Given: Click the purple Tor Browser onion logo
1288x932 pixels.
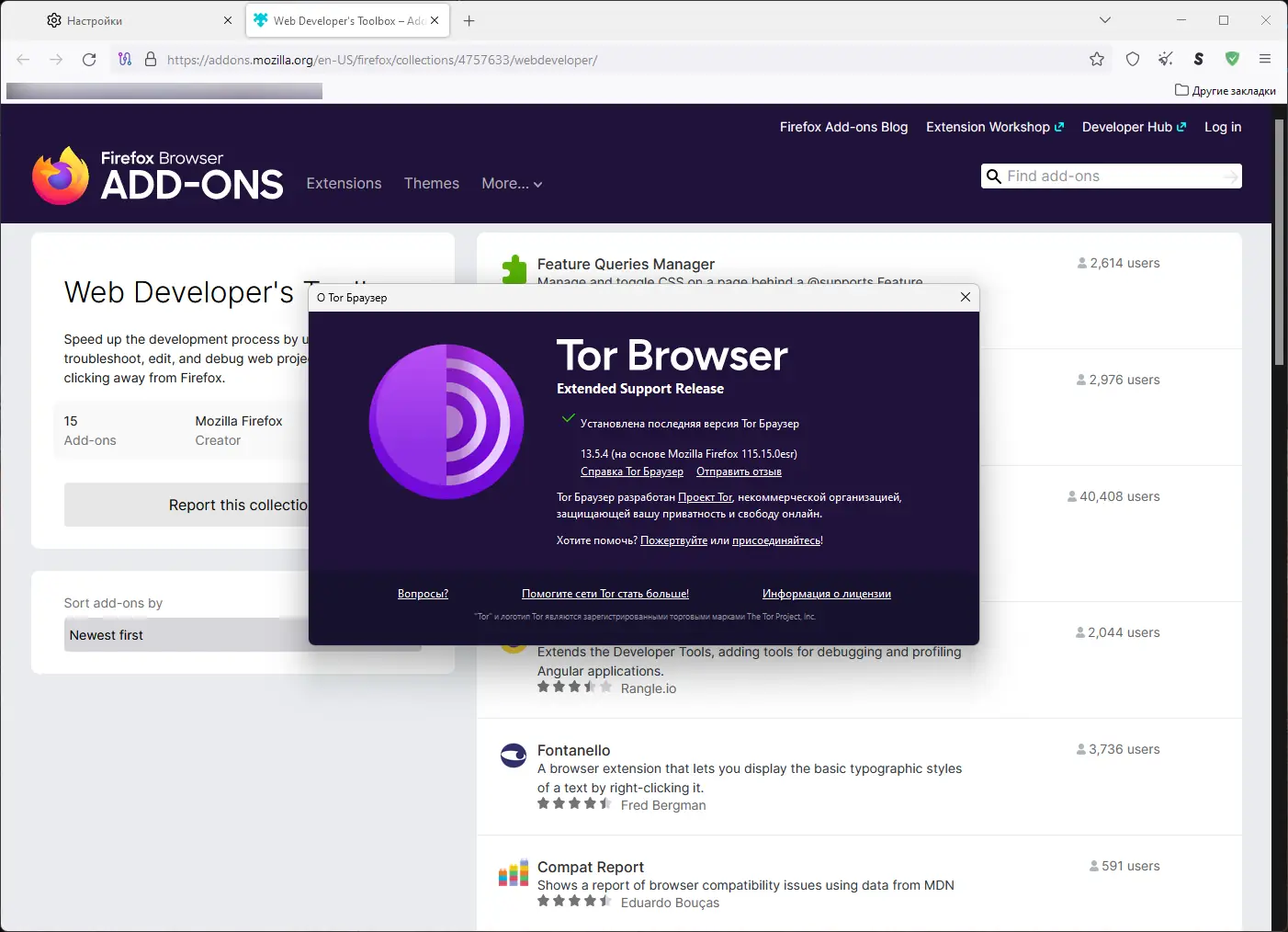Looking at the screenshot, I should 446,422.
